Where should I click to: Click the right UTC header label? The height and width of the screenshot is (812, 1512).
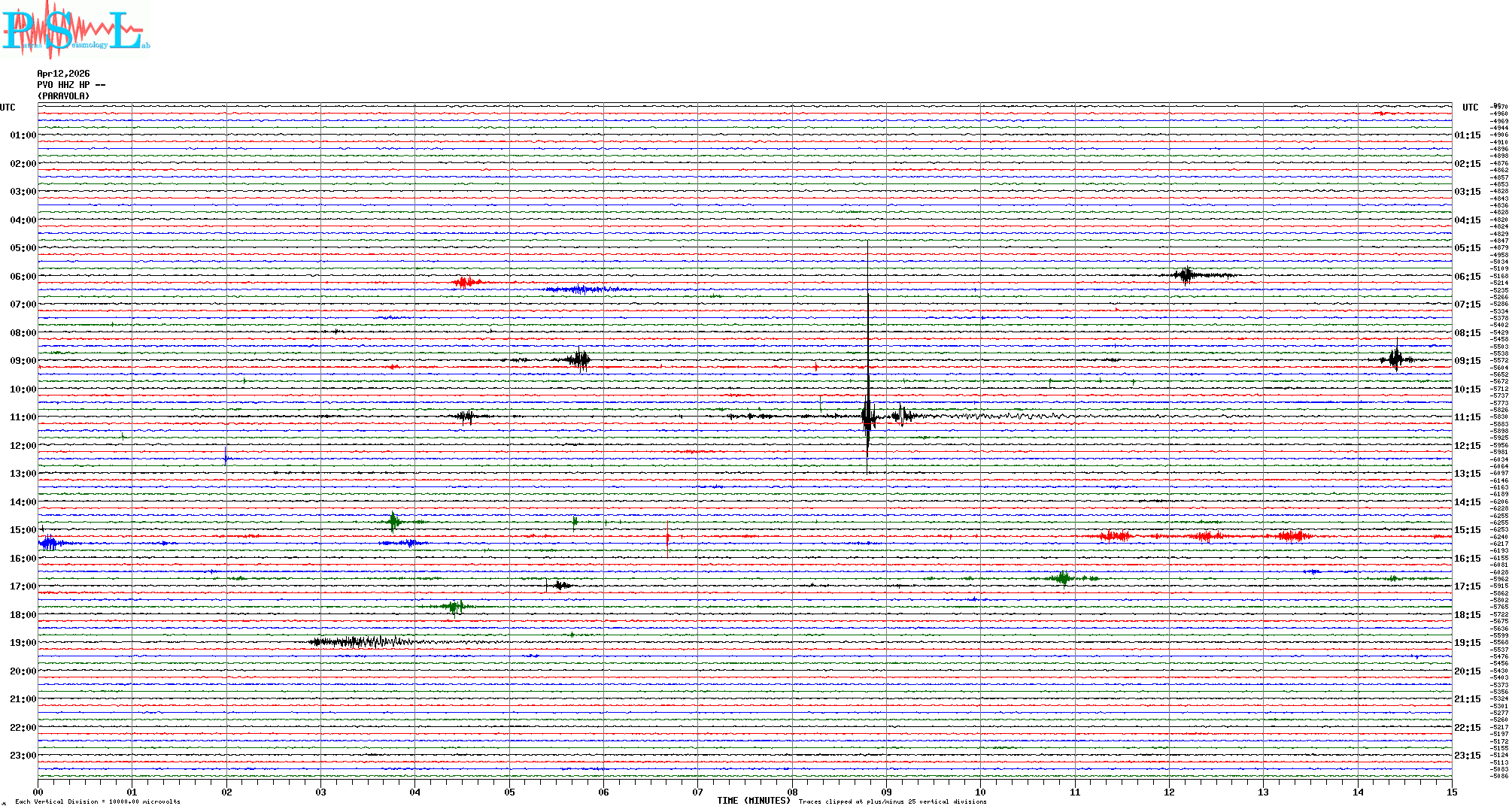tap(1470, 108)
